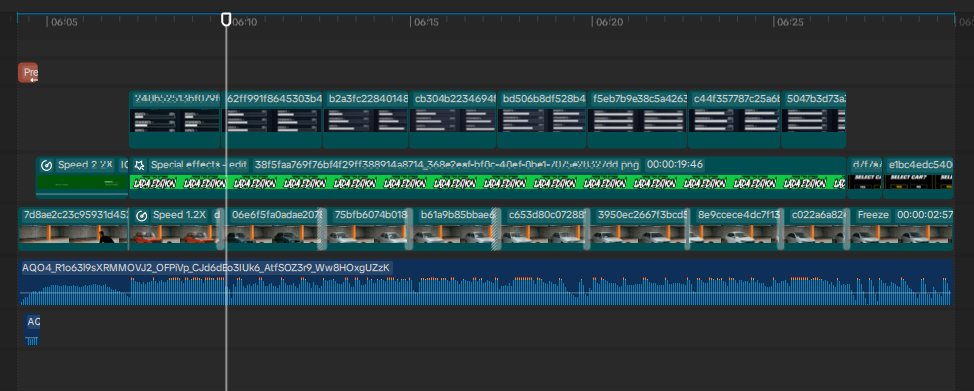The height and width of the screenshot is (391, 974).
Task: Select the c44f357787c25a6b overlay clip
Action: pos(734,119)
